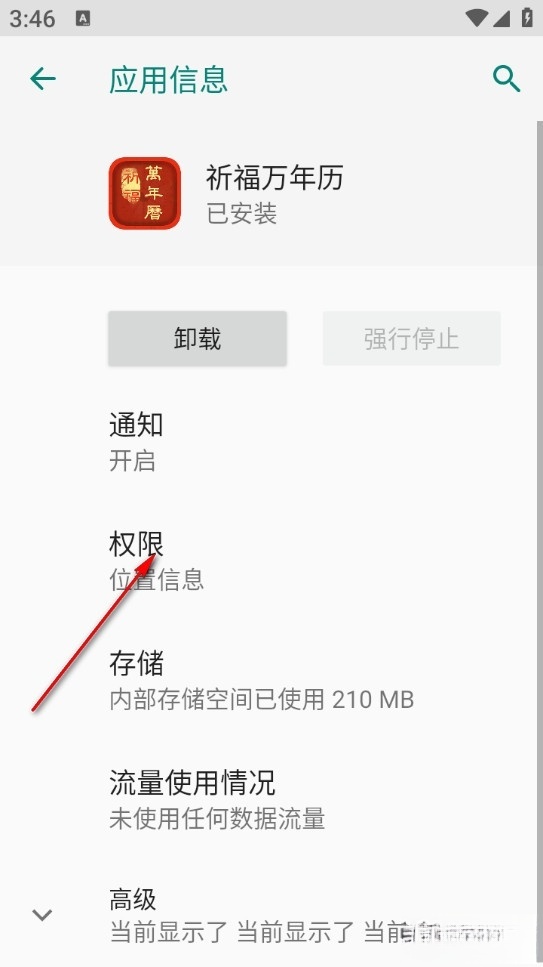Image resolution: width=543 pixels, height=967 pixels.
Task: Tap the 应用信息 page title
Action: tap(168, 80)
